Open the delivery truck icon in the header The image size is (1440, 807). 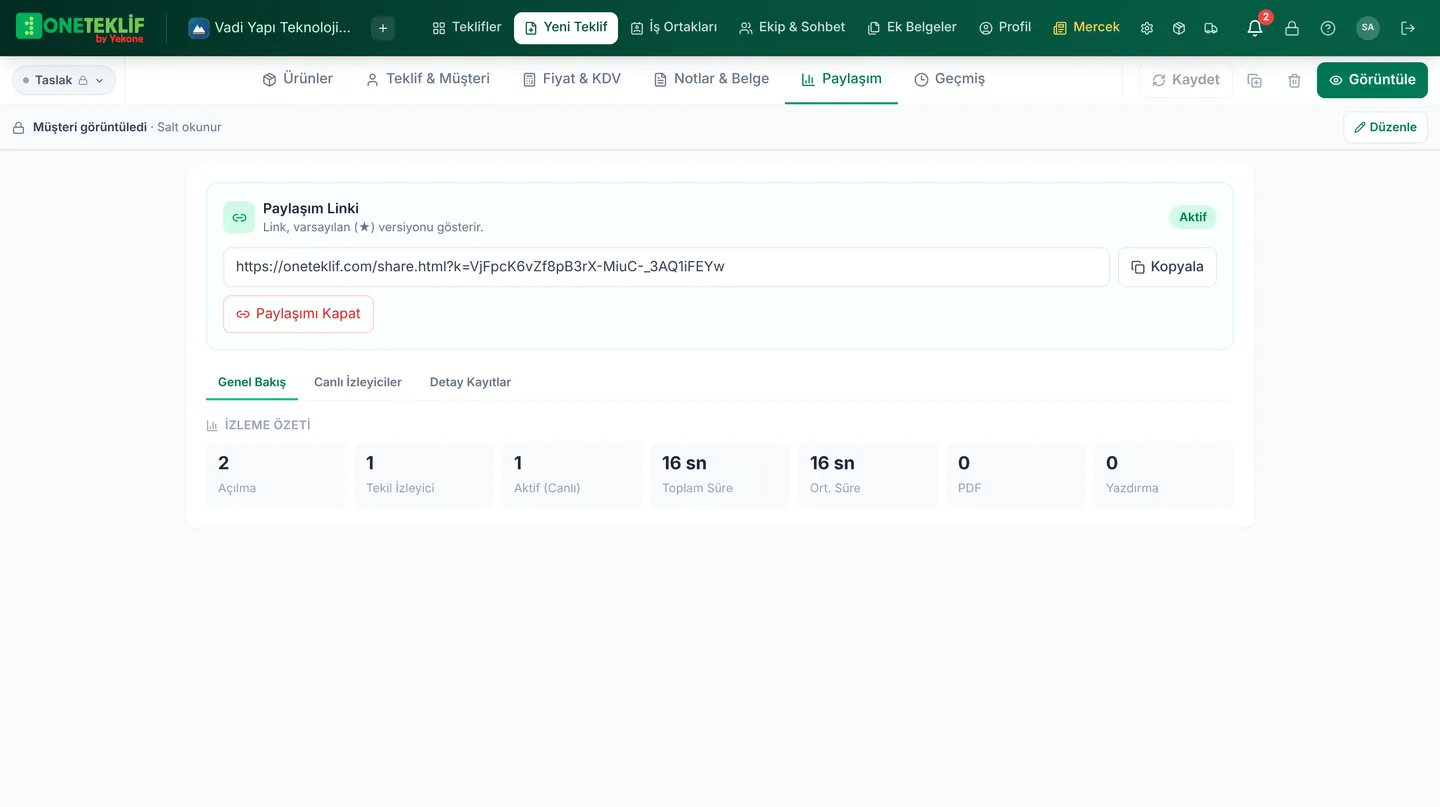(x=1211, y=28)
